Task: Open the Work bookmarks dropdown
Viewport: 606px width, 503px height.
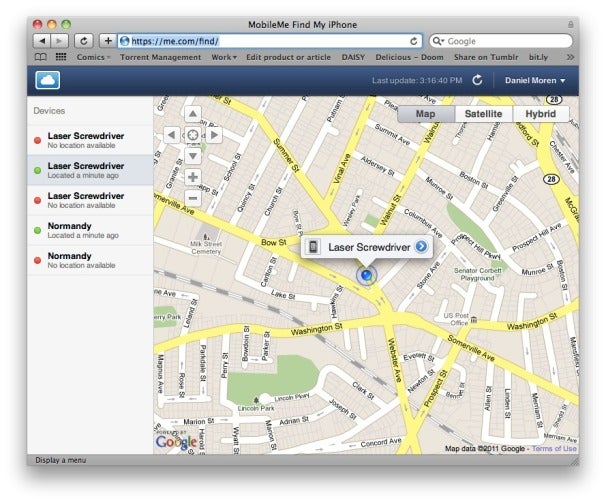Action: pos(224,57)
